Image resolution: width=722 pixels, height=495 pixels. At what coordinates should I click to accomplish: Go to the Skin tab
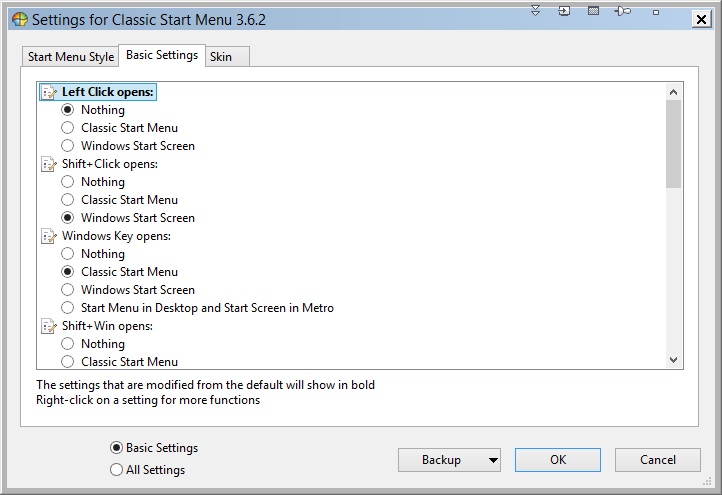pos(227,57)
